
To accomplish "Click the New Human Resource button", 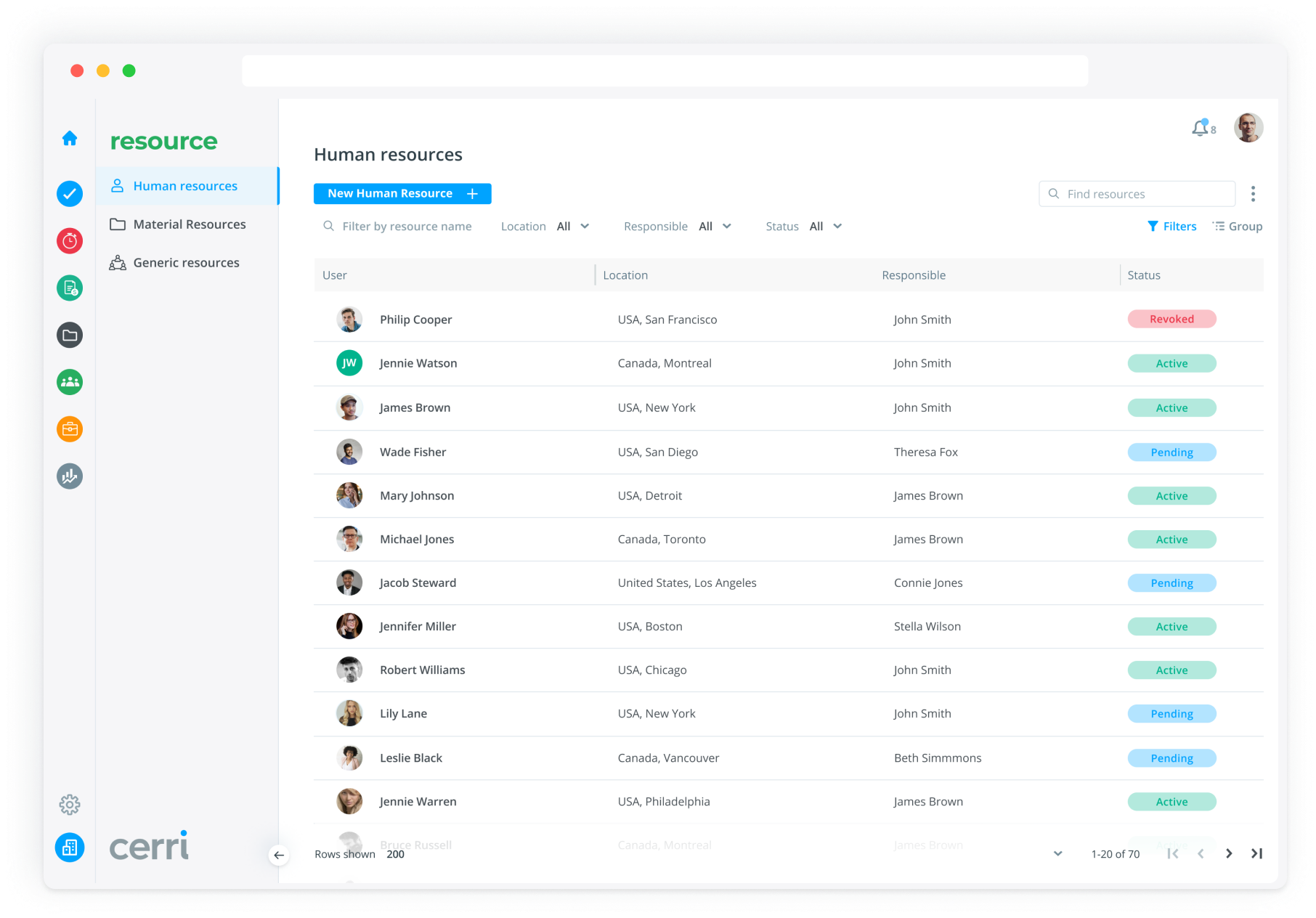I will click(x=402, y=194).
